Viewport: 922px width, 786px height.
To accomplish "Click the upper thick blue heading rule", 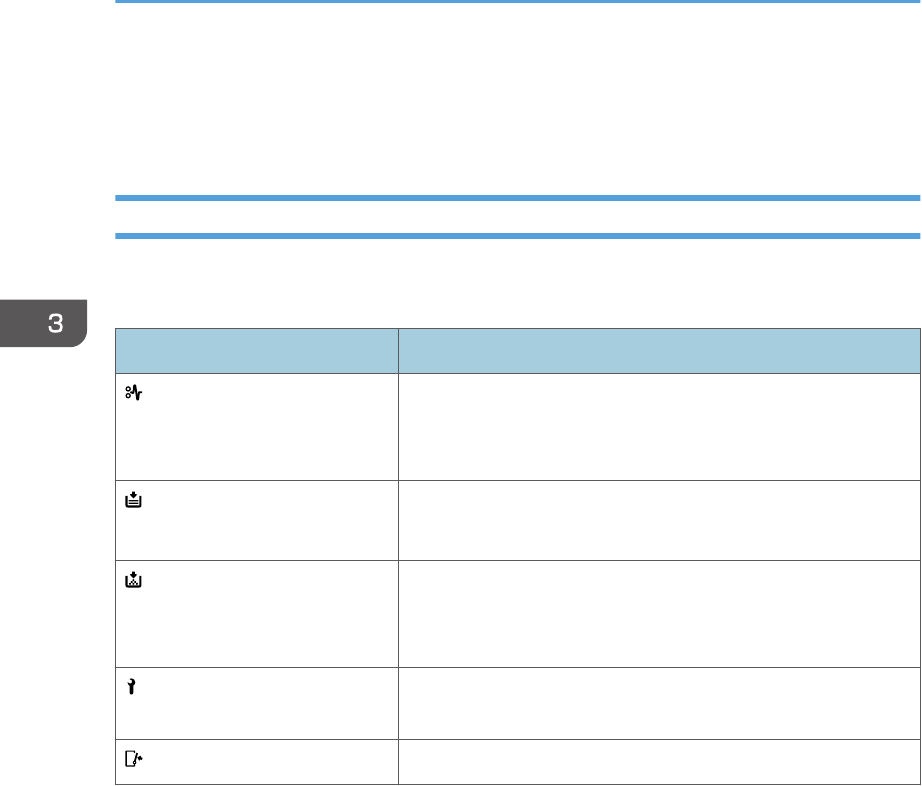I will click(517, 198).
